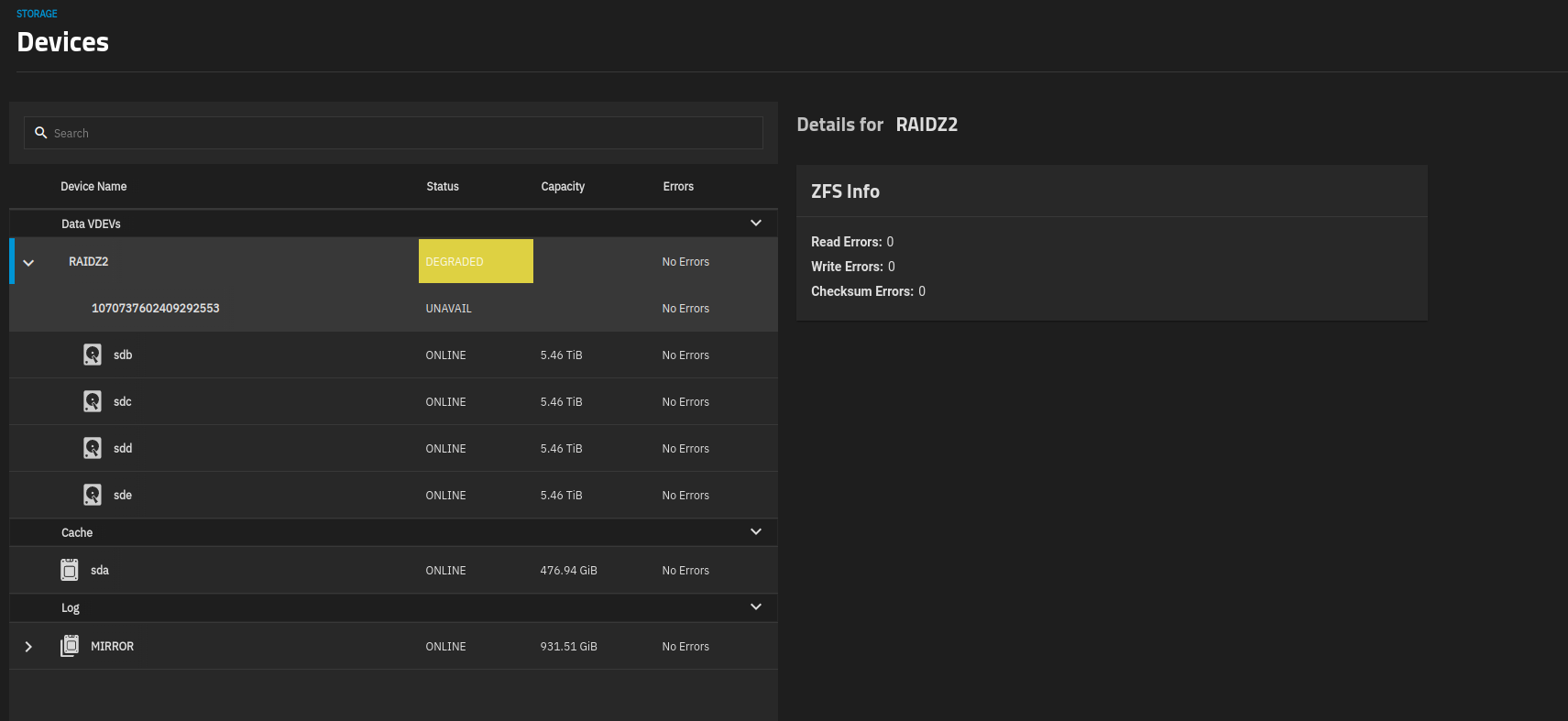This screenshot has height=721, width=1568.
Task: Click the Read Errors line
Action: [852, 242]
